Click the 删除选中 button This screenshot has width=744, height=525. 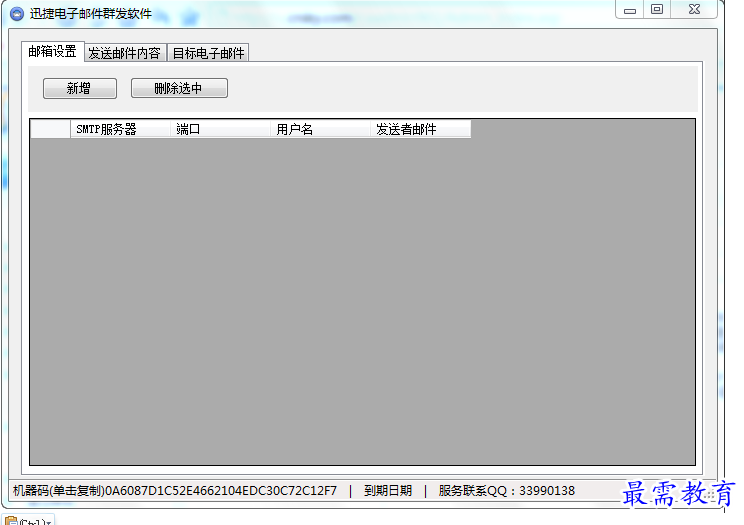click(x=179, y=88)
